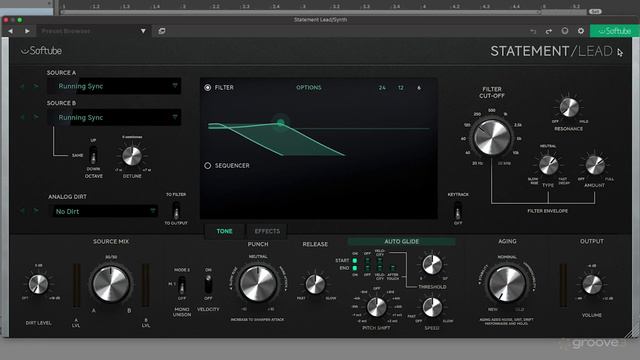This screenshot has width=640, height=360.
Task: Click the Release knob
Action: [x=315, y=284]
